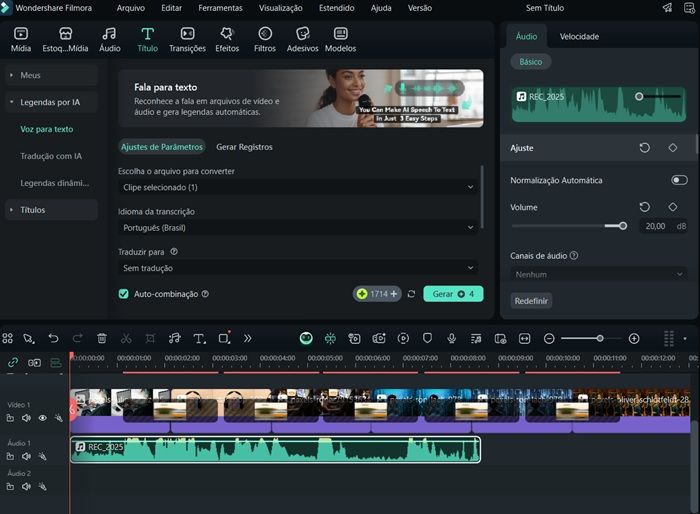700x514 pixels.
Task: Switch to the Gerar Registros tab
Action: tap(244, 147)
